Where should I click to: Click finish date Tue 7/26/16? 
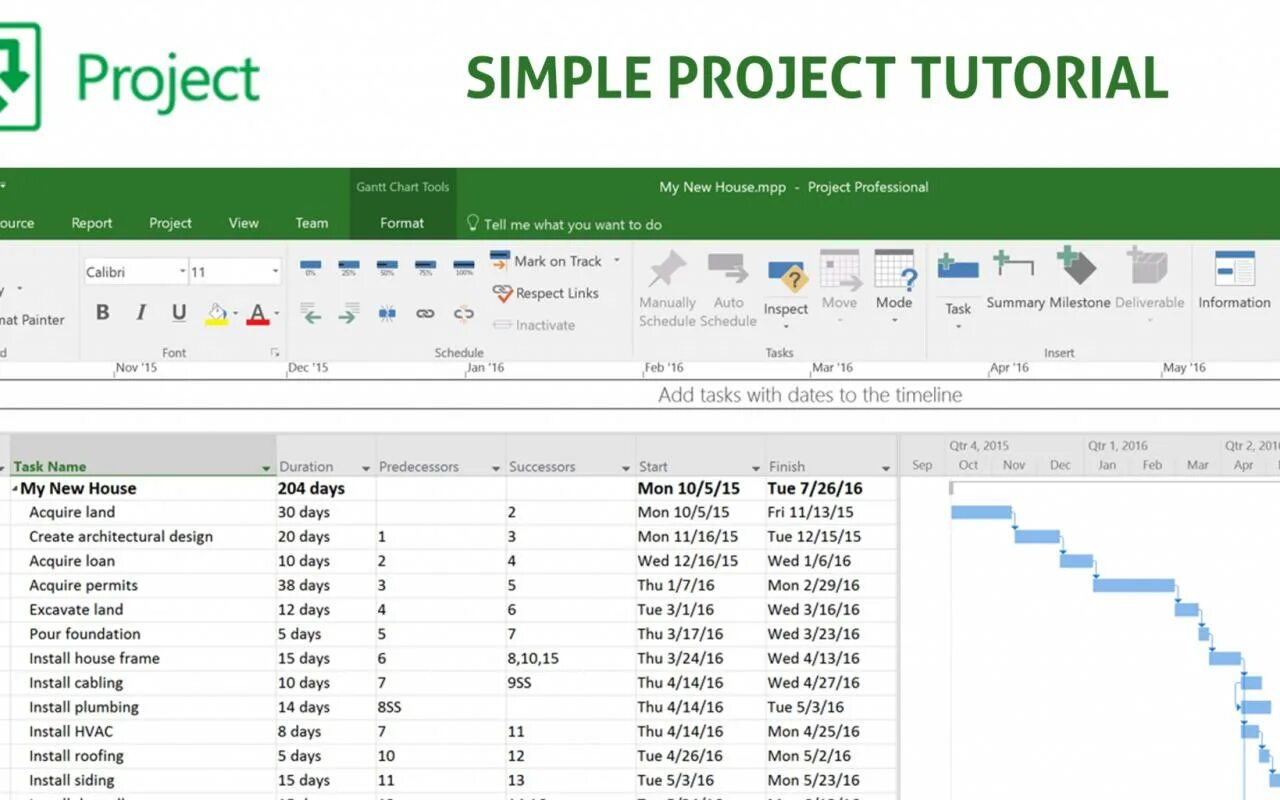[816, 489]
